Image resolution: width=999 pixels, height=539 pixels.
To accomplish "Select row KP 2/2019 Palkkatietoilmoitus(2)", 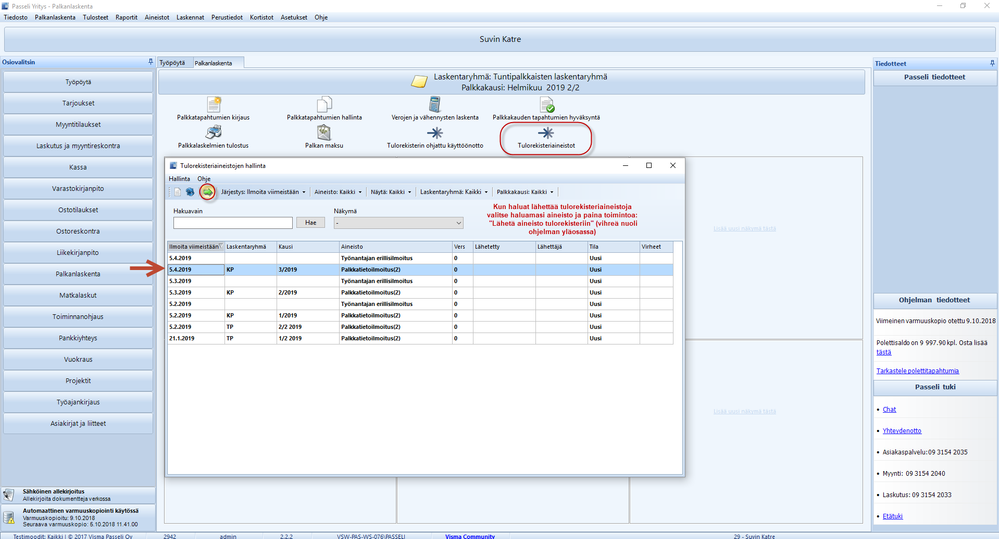I will tap(420, 292).
